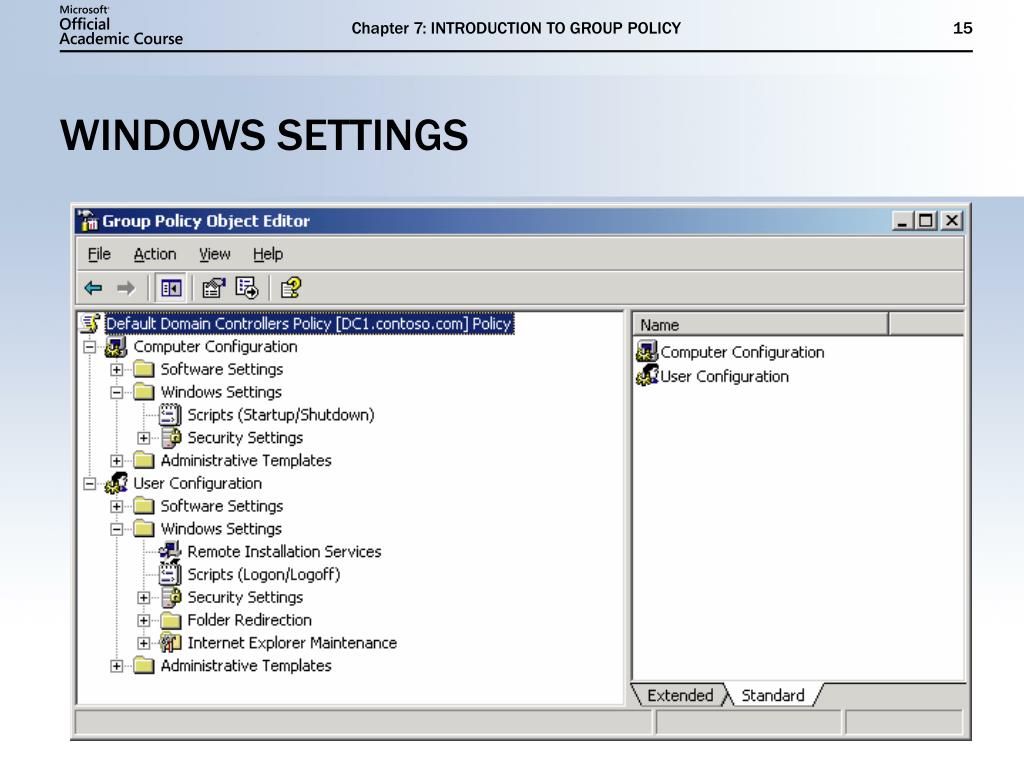Screen dimensions: 1024x768
Task: Collapse the Computer Configuration node
Action: click(89, 347)
